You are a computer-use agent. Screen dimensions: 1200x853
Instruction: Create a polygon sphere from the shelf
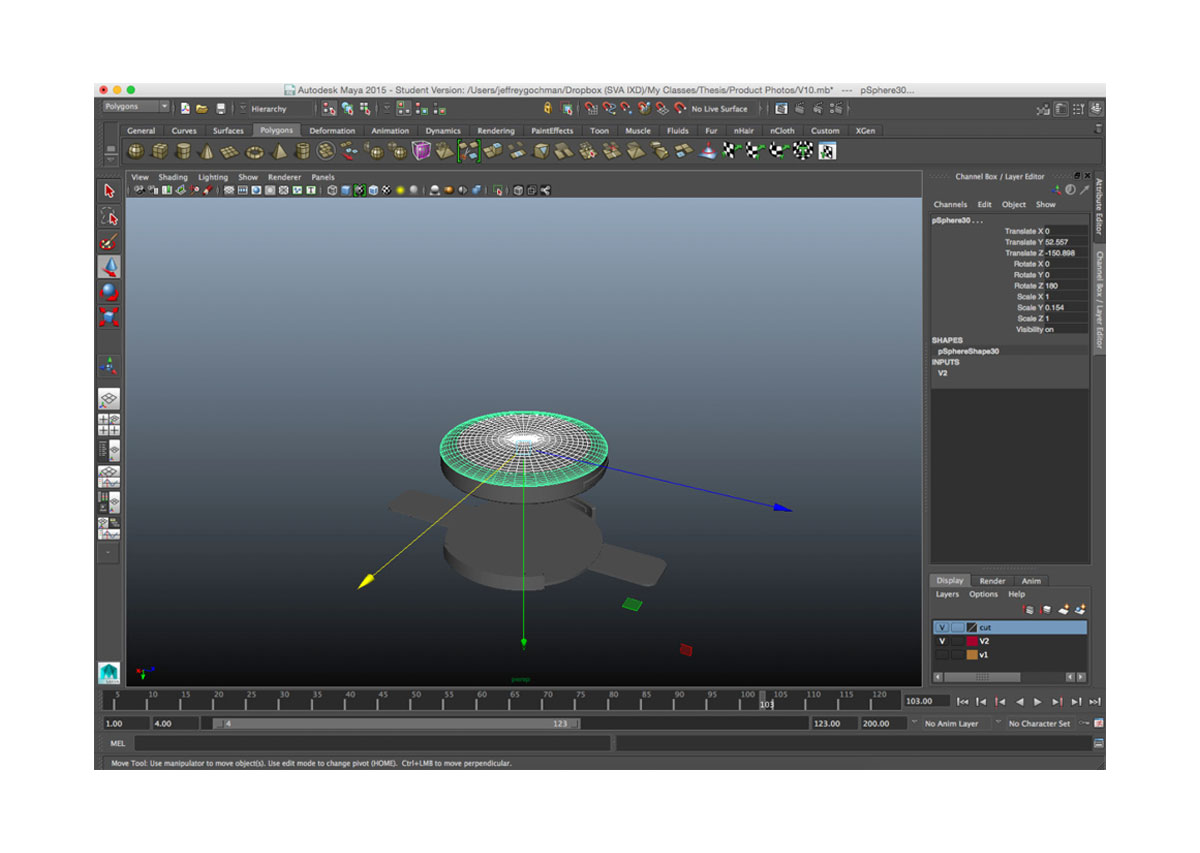(x=135, y=151)
